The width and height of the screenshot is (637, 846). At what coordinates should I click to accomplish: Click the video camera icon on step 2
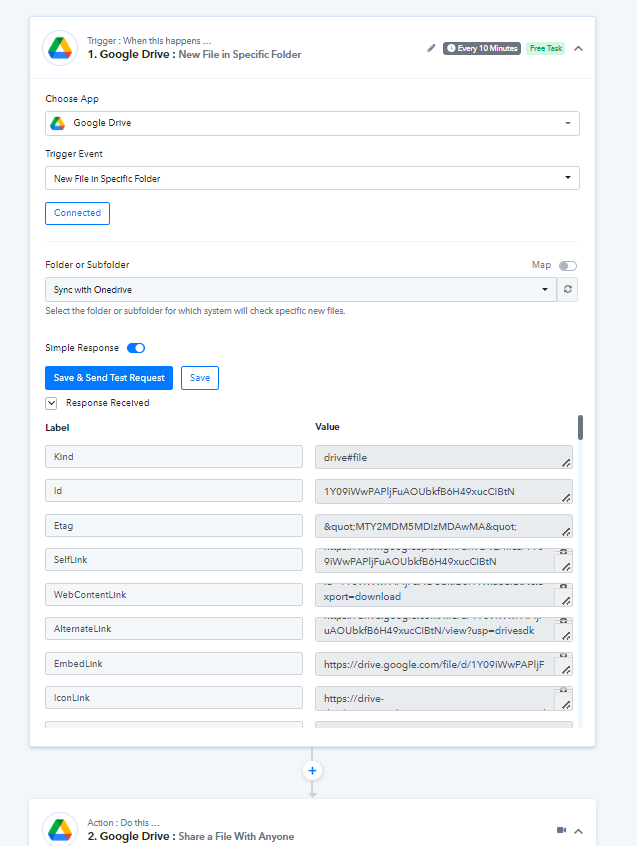[561, 830]
